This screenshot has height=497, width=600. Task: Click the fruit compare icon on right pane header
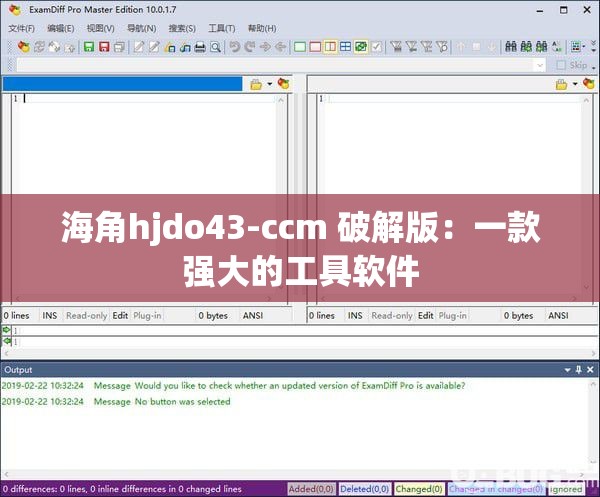pos(589,83)
